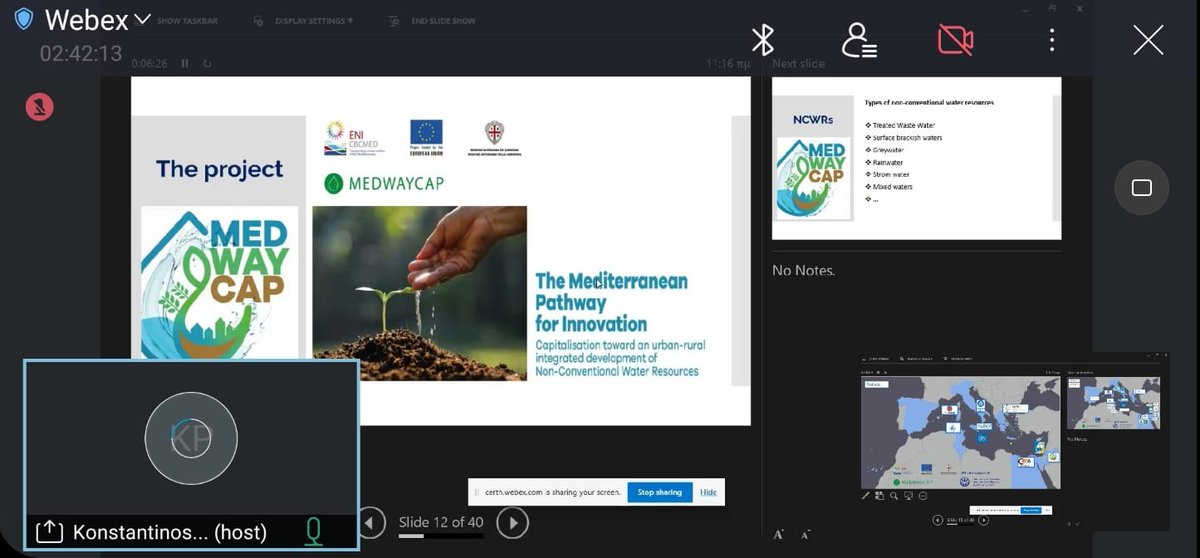1200x558 pixels.
Task: Select the pen tool in nested preview
Action: click(866, 496)
